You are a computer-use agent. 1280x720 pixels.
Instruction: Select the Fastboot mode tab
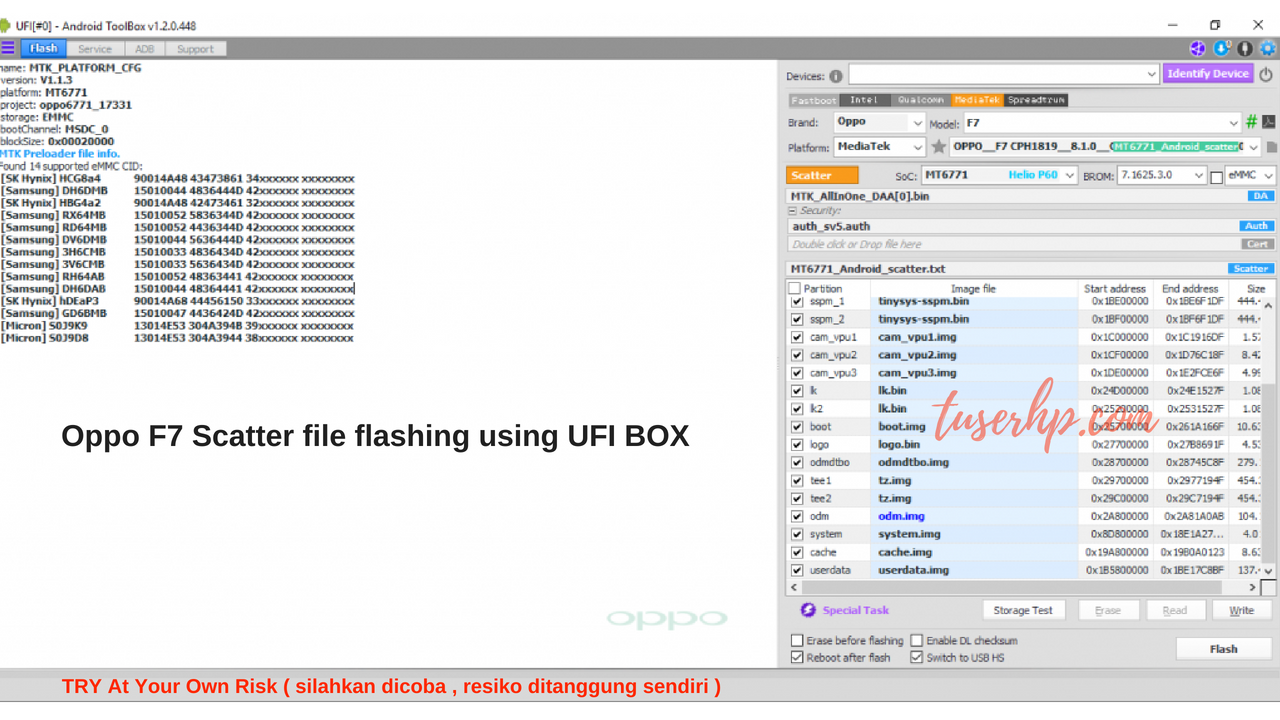tap(814, 100)
